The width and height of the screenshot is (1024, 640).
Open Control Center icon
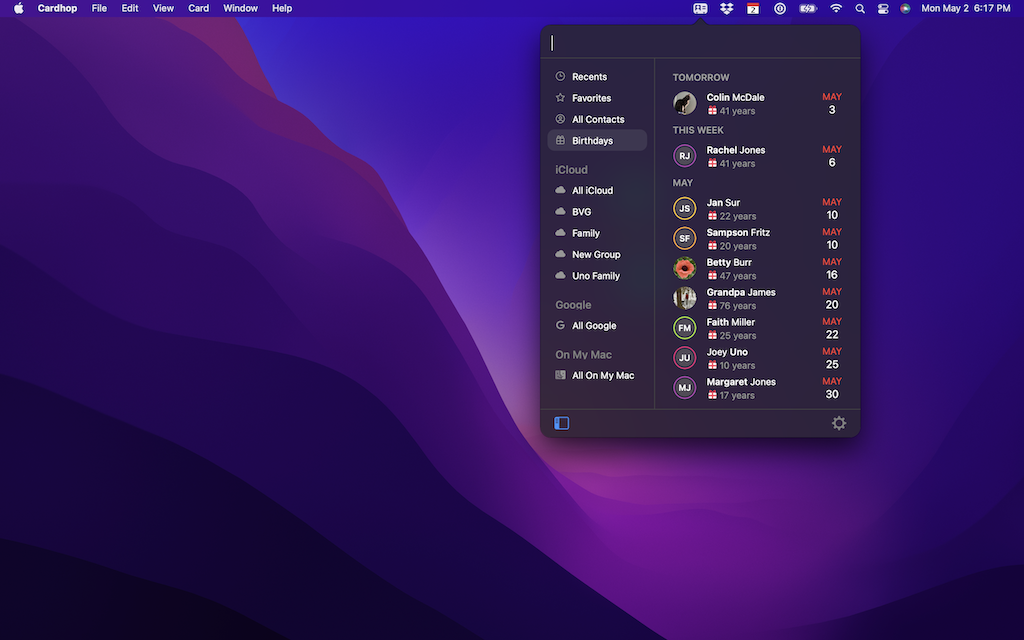[883, 8]
